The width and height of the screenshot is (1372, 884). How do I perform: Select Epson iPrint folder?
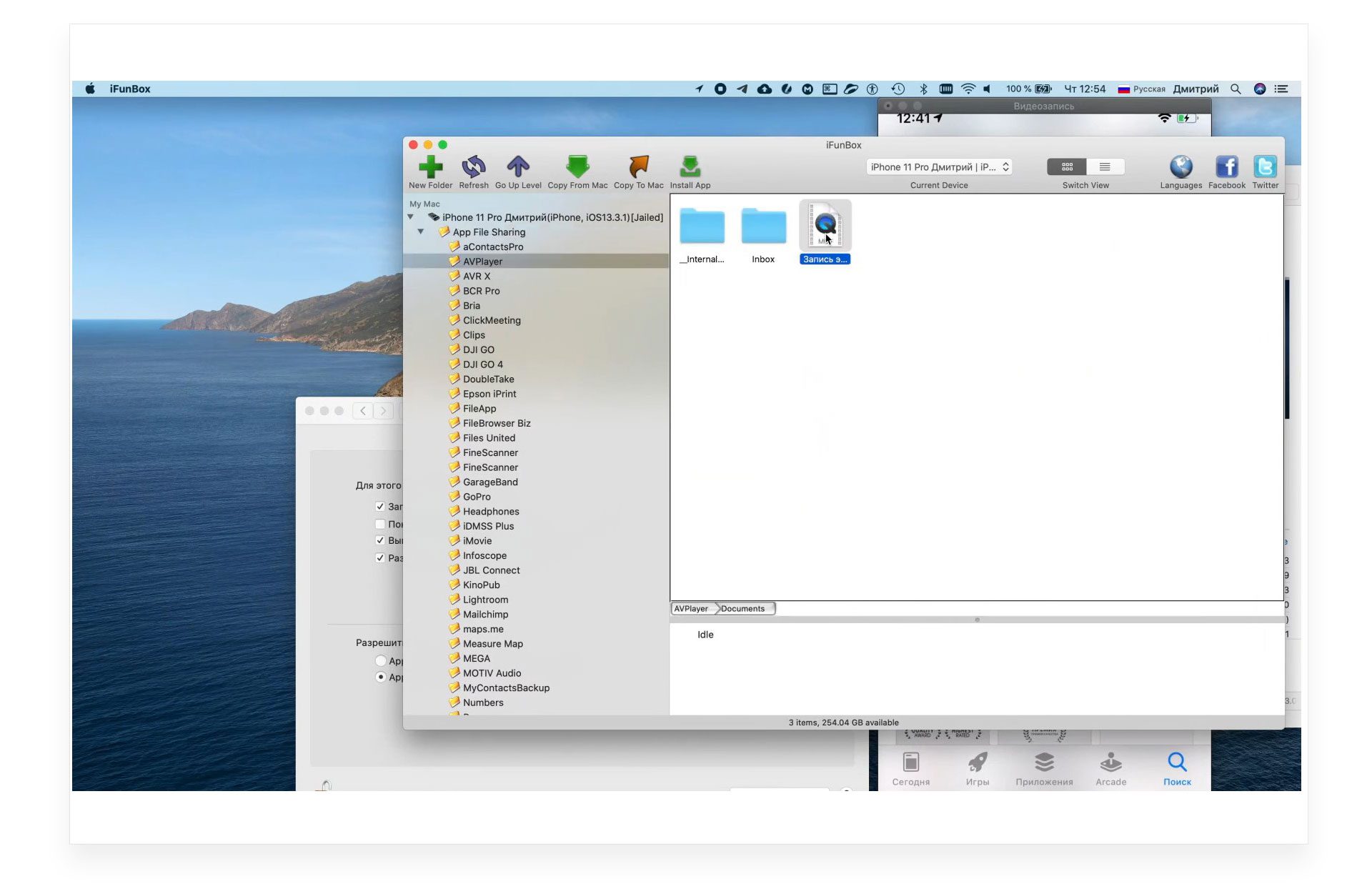coord(489,394)
